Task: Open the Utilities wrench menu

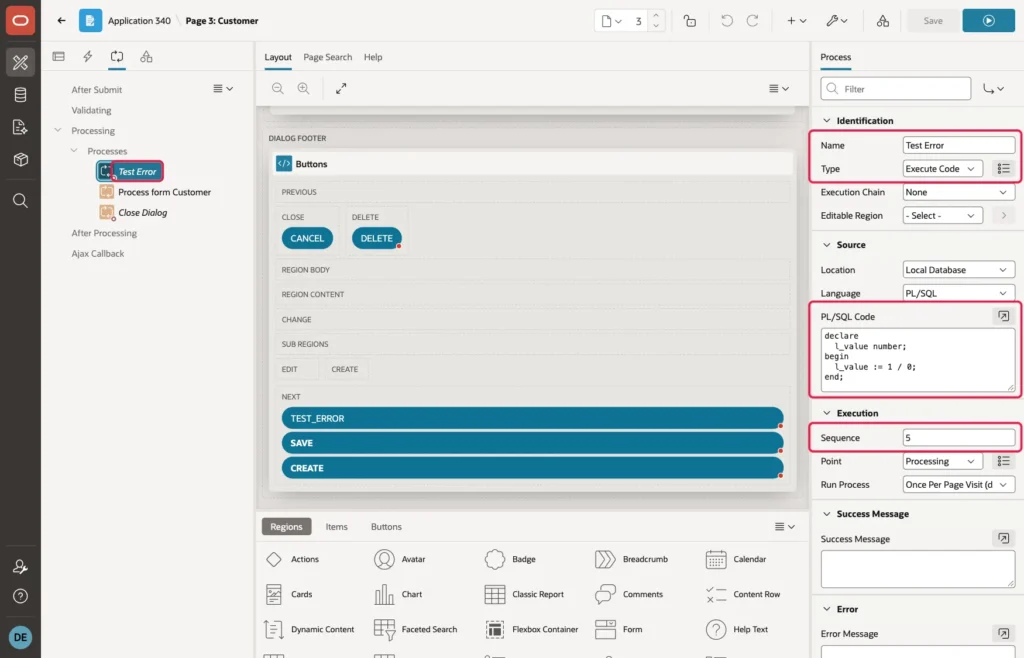Action: point(837,21)
